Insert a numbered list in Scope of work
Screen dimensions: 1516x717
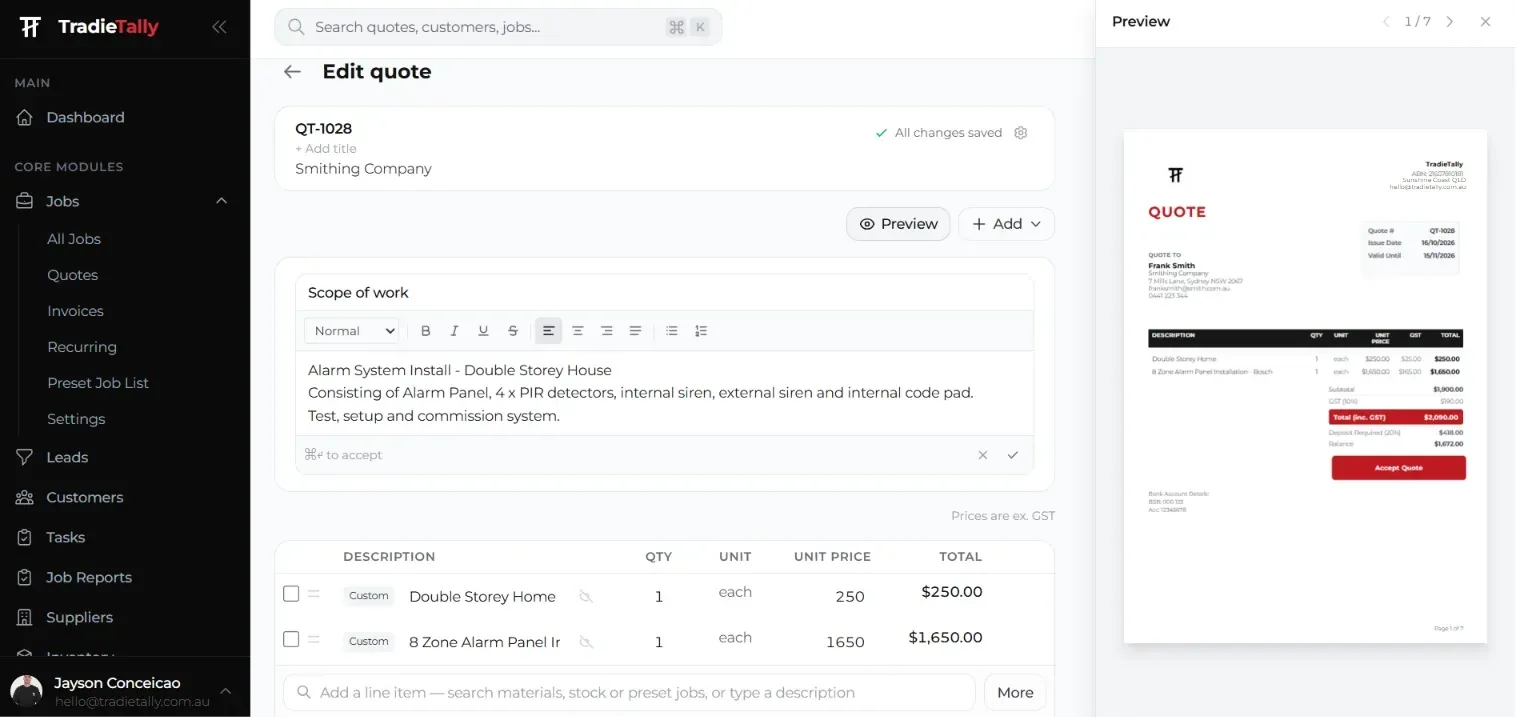701,331
